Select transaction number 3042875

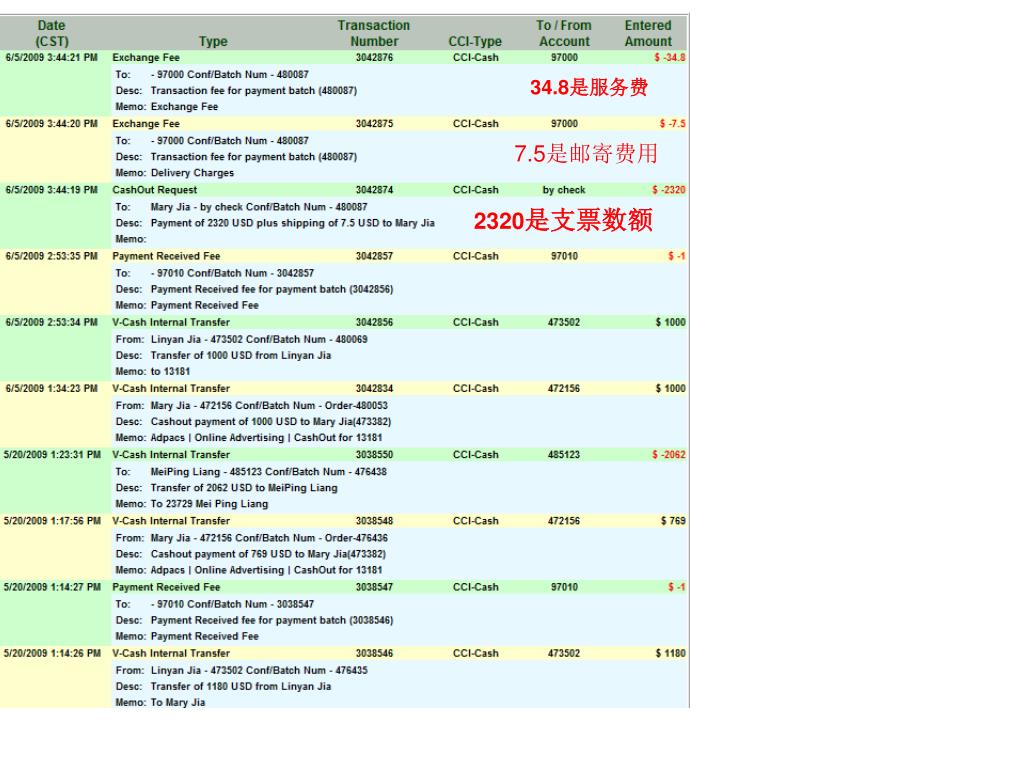(x=374, y=123)
